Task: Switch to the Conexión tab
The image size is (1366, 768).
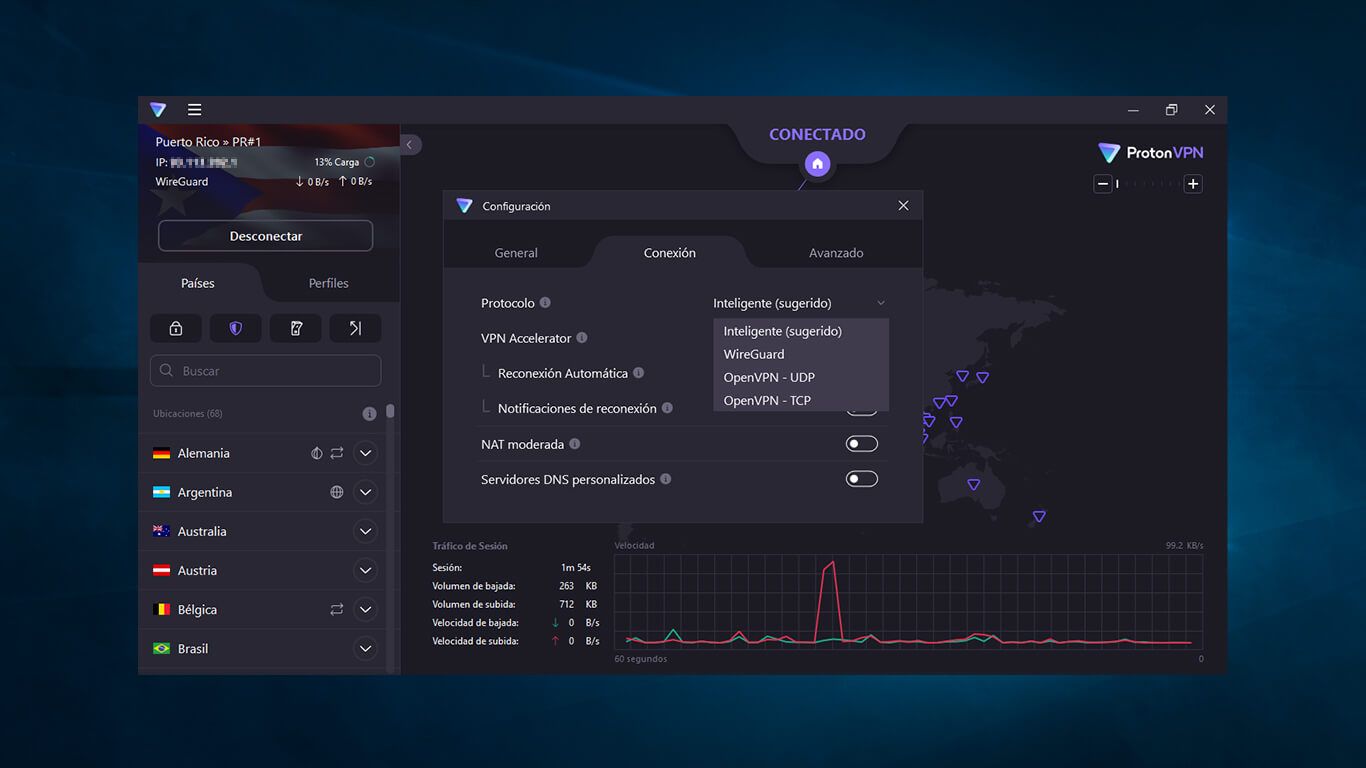Action: (x=670, y=253)
